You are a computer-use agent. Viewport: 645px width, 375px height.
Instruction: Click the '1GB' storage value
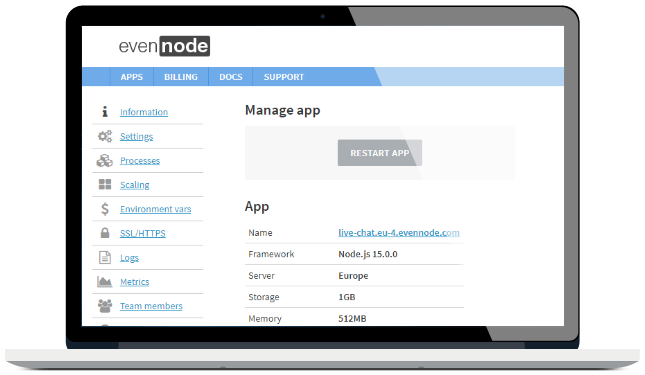[x=347, y=297]
